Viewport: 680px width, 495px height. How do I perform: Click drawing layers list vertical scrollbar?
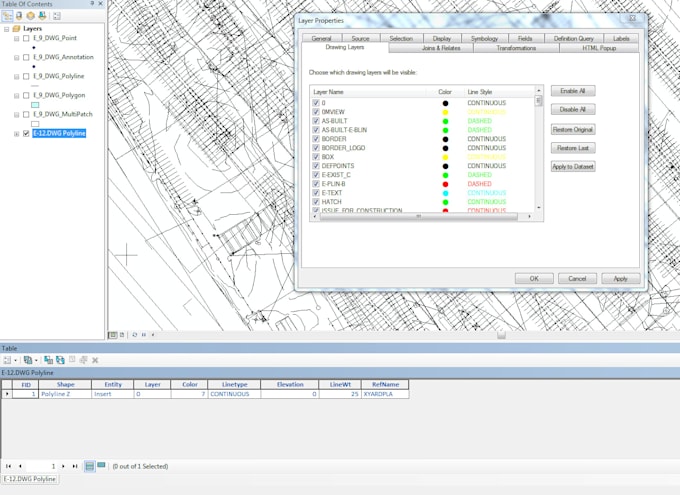539,150
